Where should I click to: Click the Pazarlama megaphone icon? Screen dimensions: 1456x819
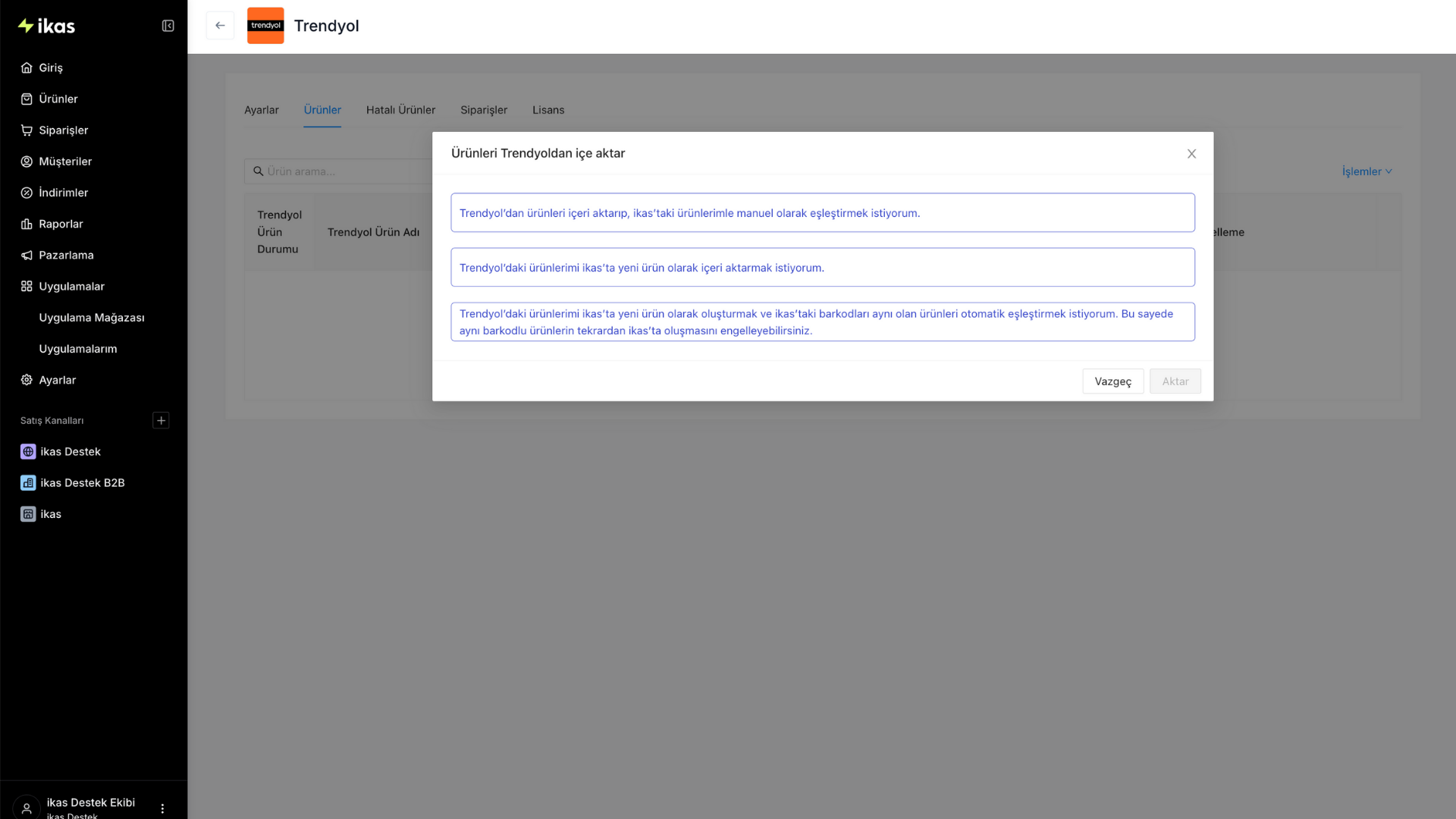pos(27,255)
